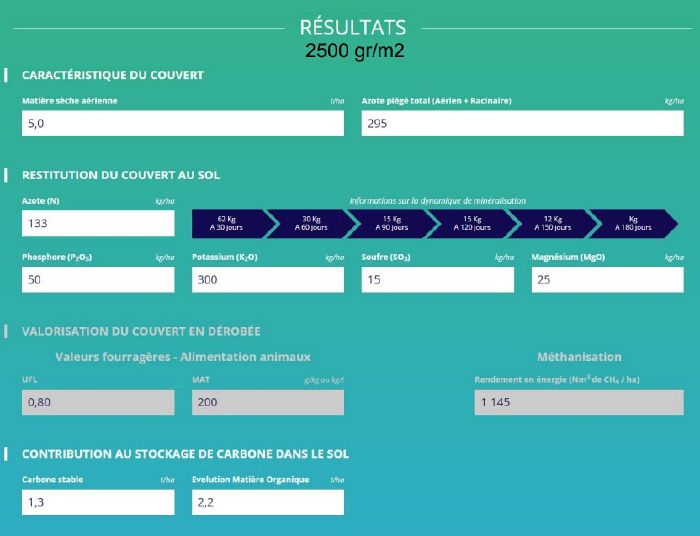Click the Potassium (K2O) field showing 300
This screenshot has width=700, height=536.
pyautogui.click(x=268, y=280)
